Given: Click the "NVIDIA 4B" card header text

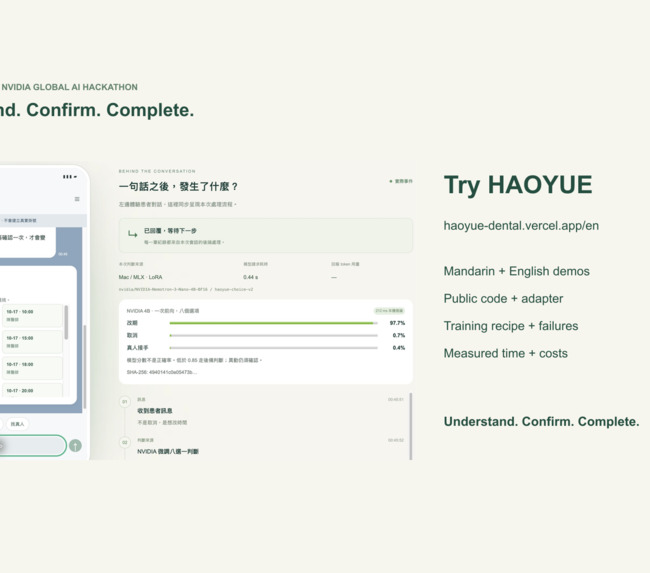Looking at the screenshot, I should coord(163,311).
